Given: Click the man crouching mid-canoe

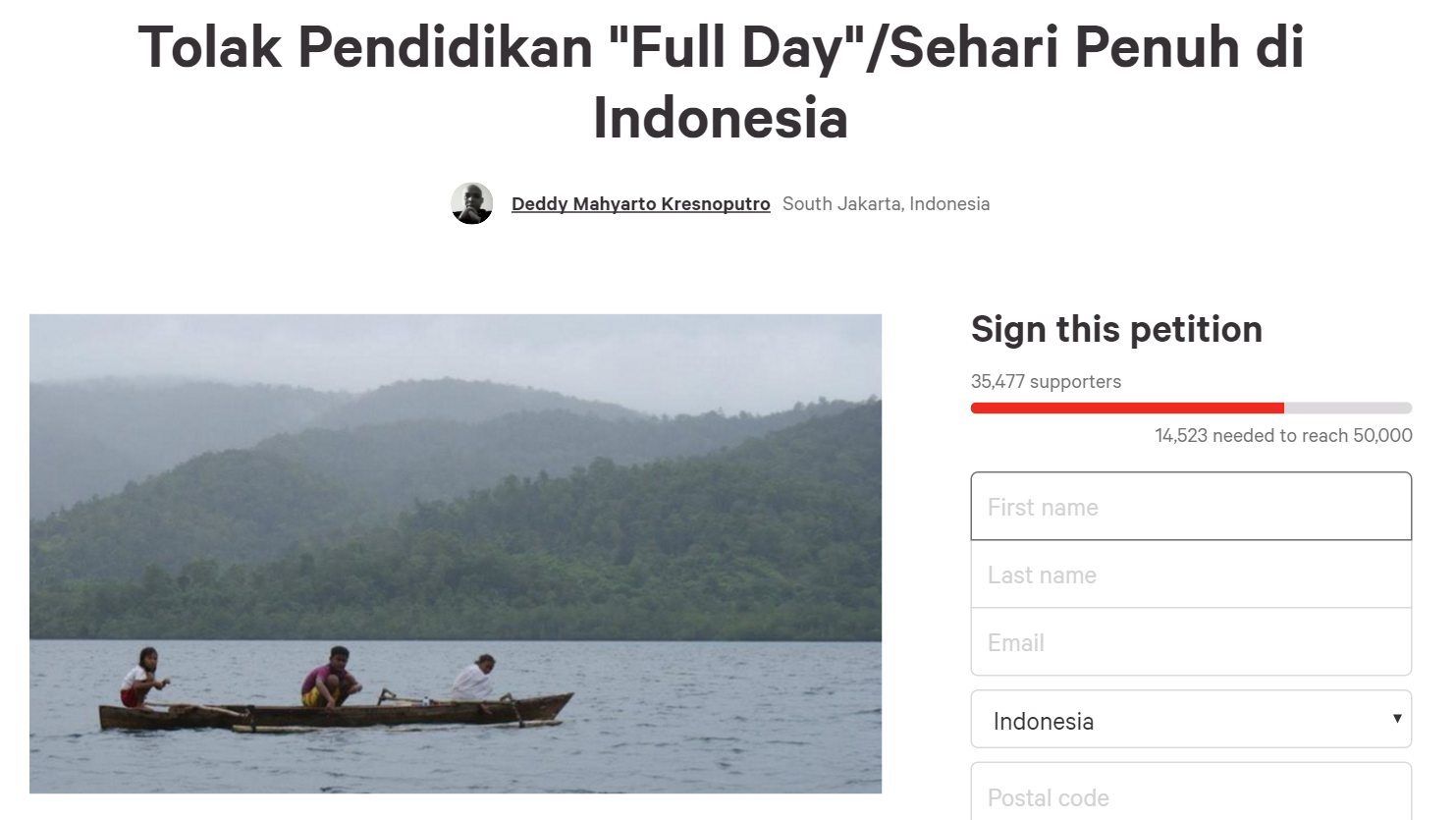Looking at the screenshot, I should point(329,678).
